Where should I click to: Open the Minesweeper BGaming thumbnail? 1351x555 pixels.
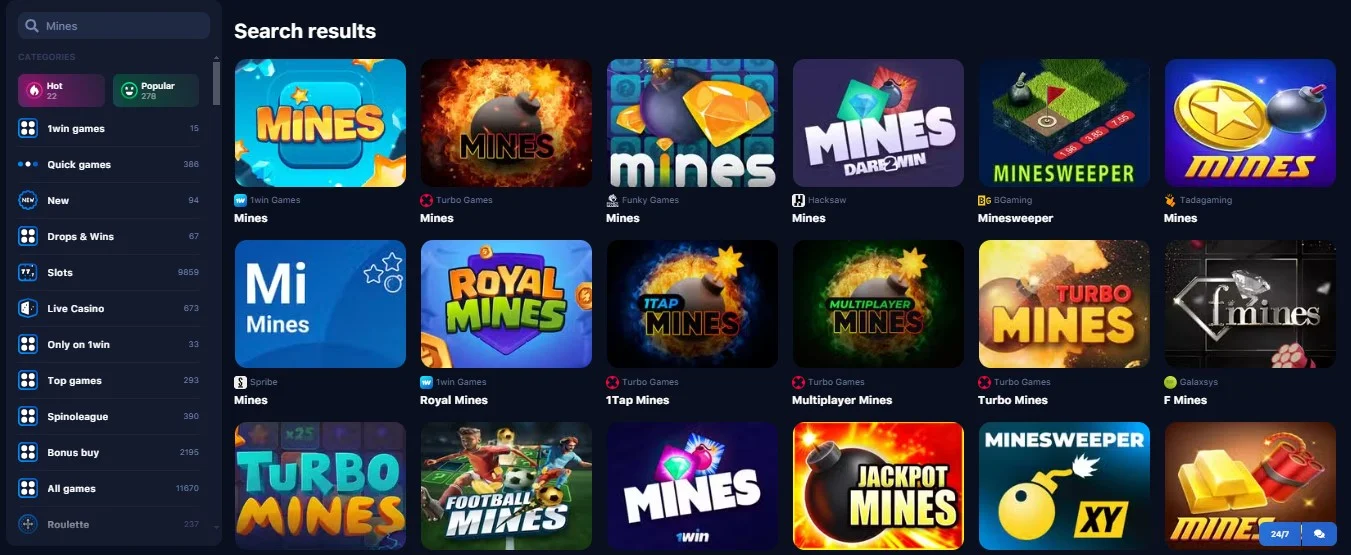click(1064, 123)
